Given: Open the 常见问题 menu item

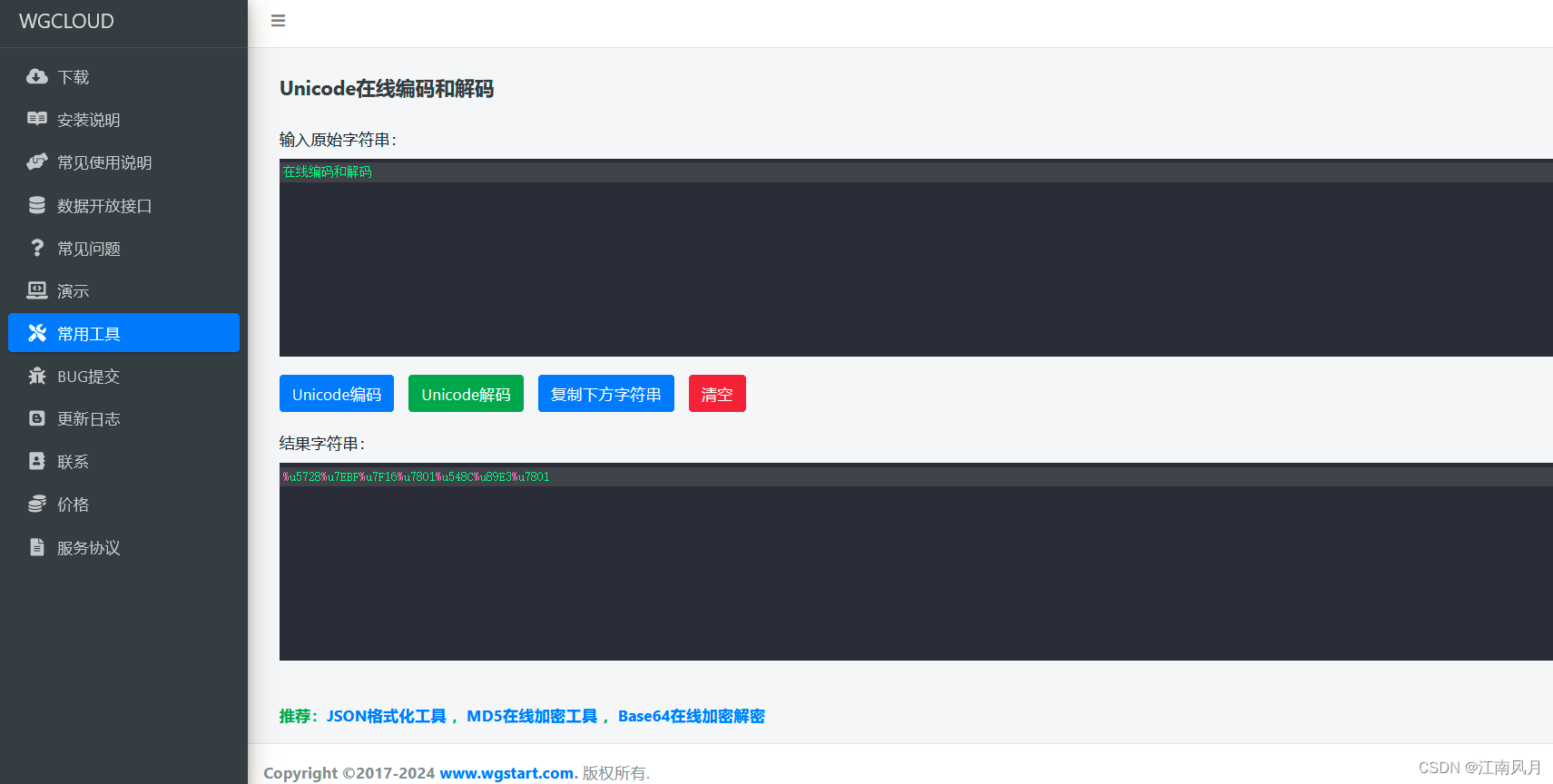Looking at the screenshot, I should [123, 248].
